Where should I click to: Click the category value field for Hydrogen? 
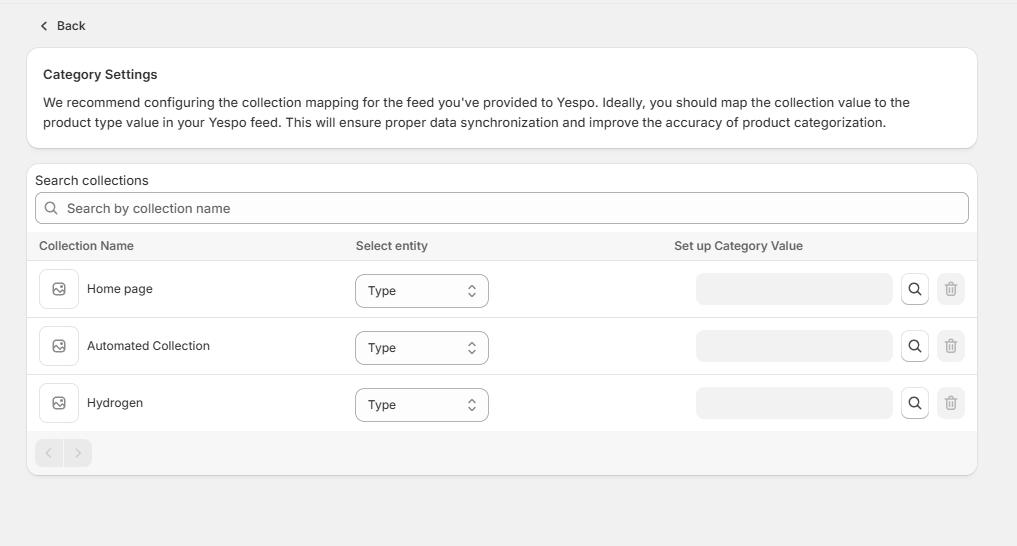[794, 403]
